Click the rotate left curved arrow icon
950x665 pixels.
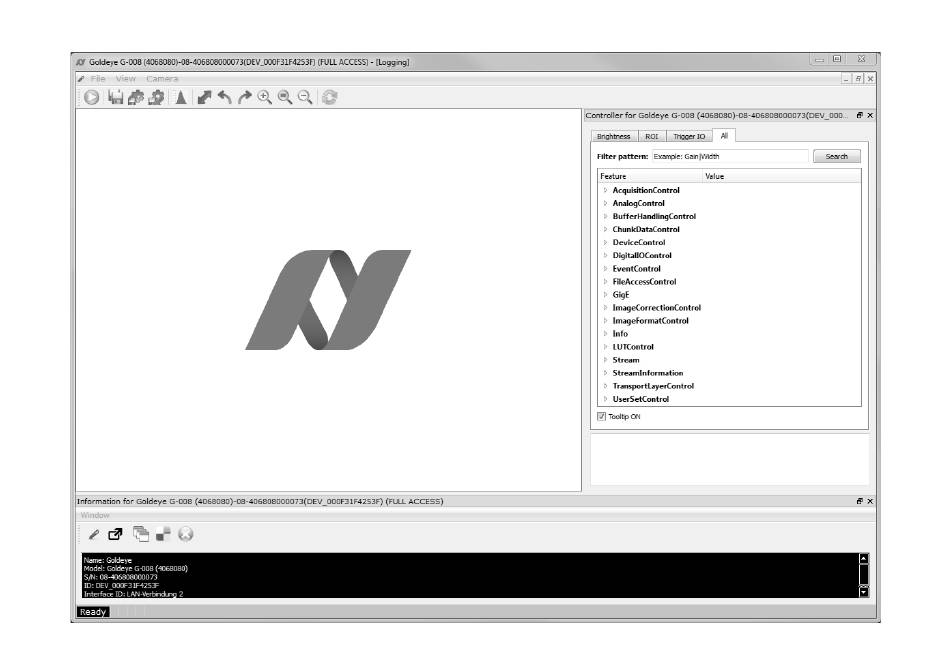[x=224, y=97]
